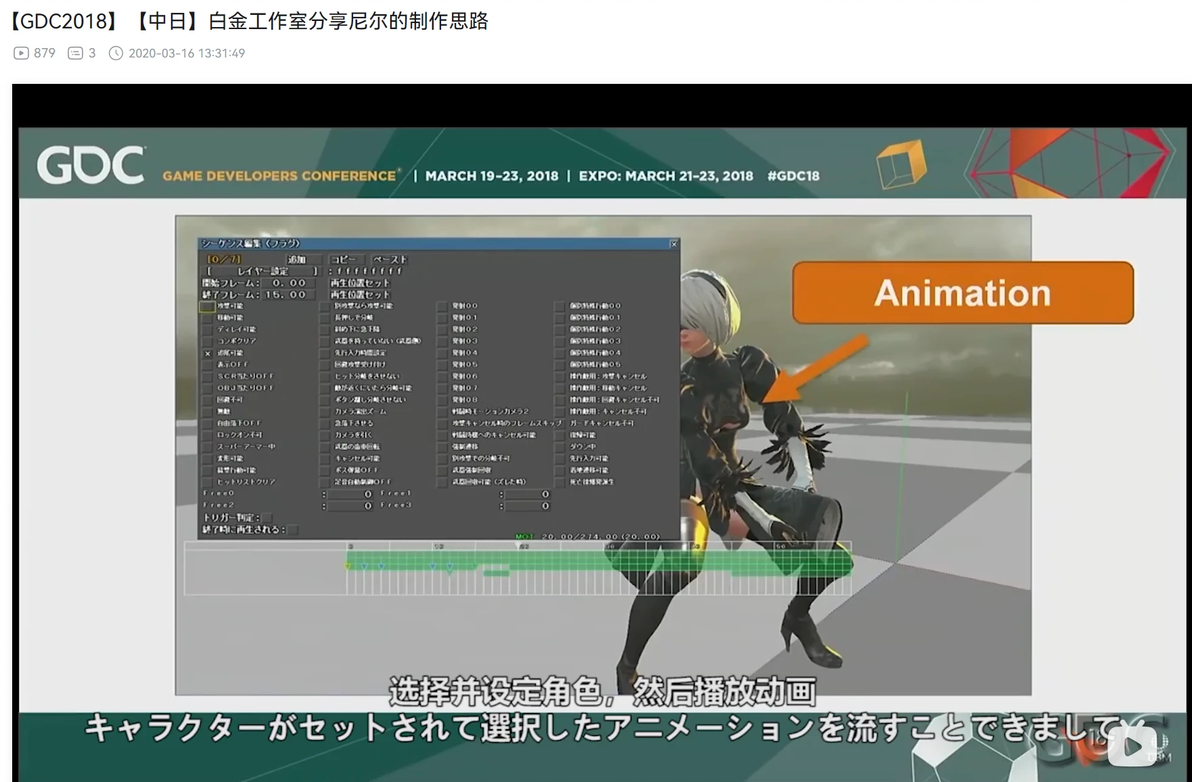Click the レイヤー設定 bracket button

pyautogui.click(x=263, y=271)
